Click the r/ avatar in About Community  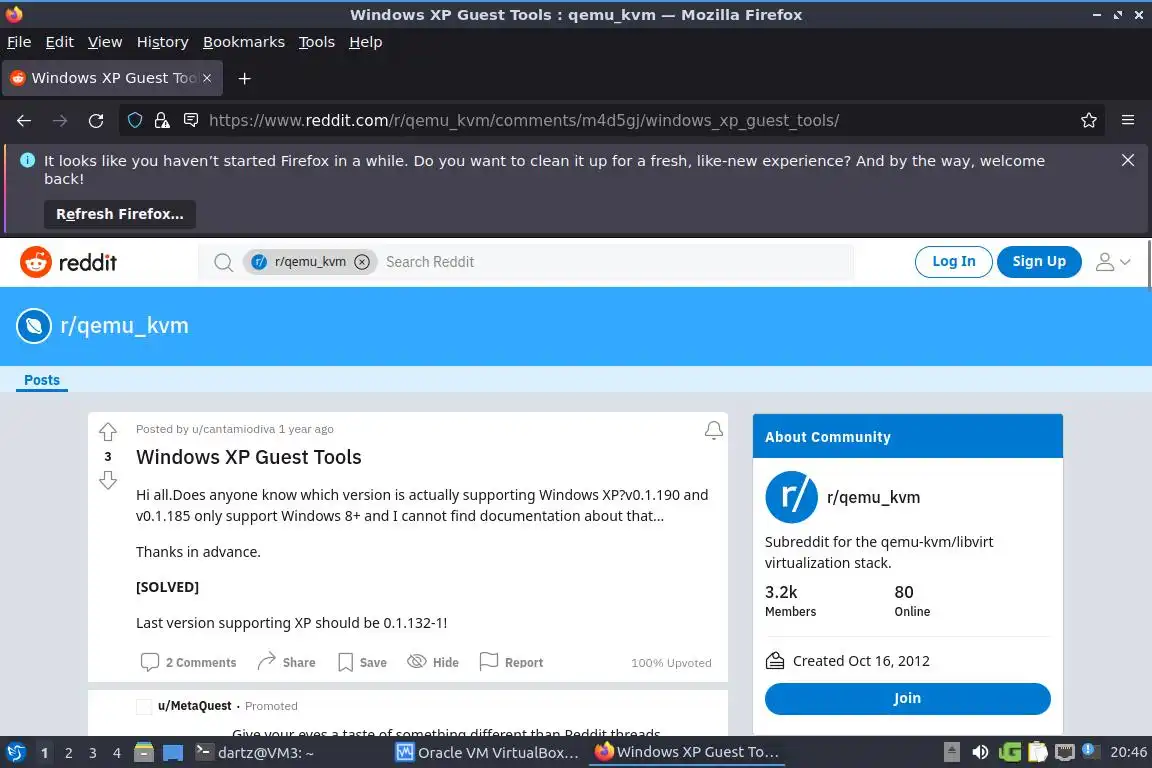(x=791, y=497)
